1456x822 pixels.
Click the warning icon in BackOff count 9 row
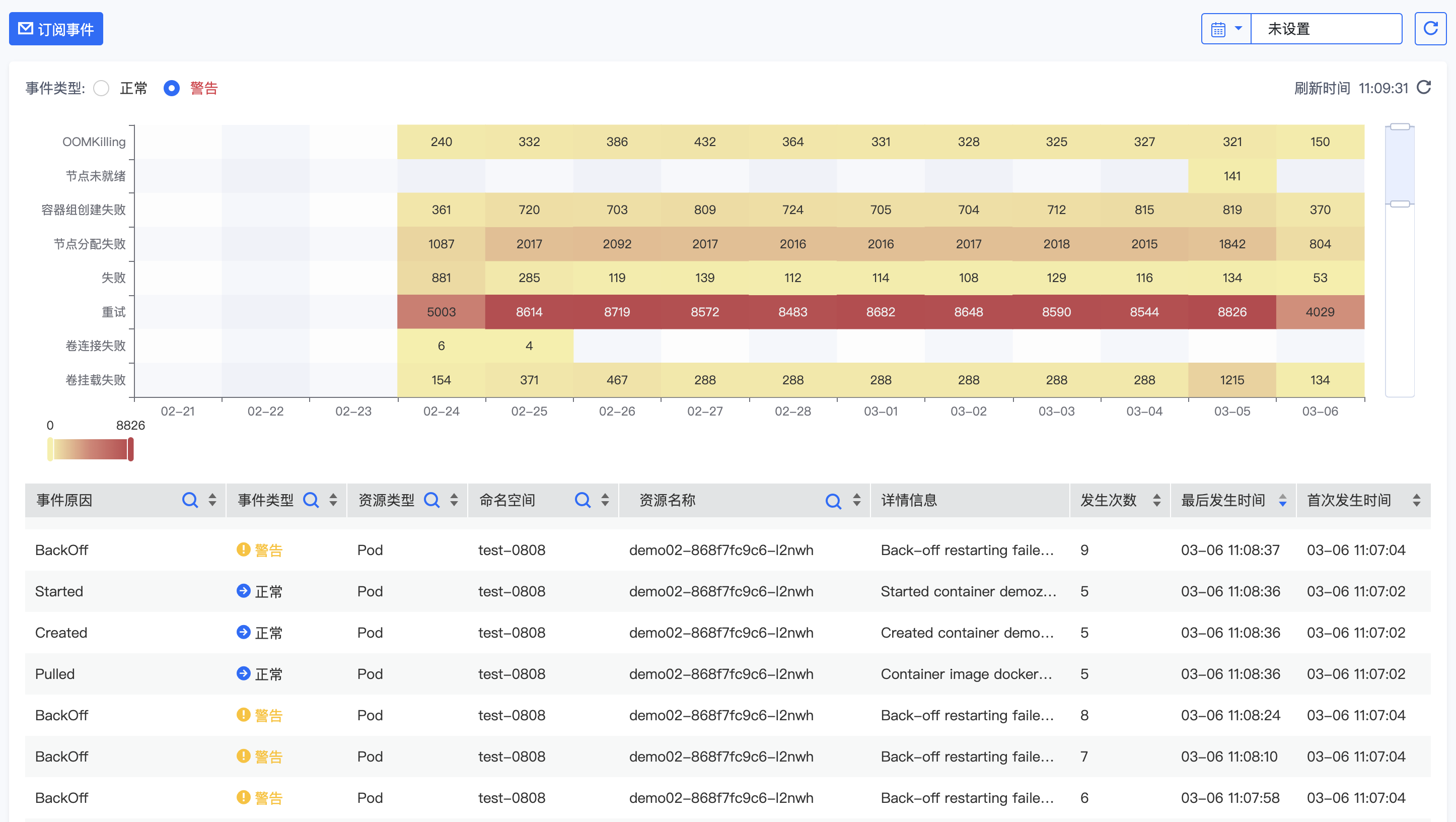[x=243, y=550]
